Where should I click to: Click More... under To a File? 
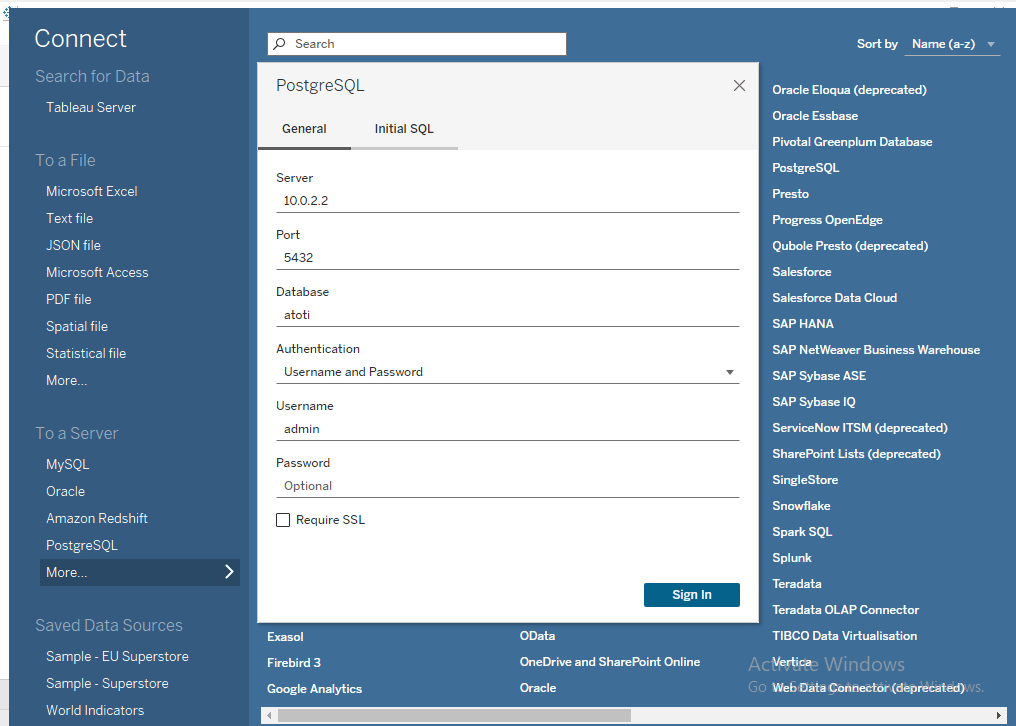pos(66,381)
